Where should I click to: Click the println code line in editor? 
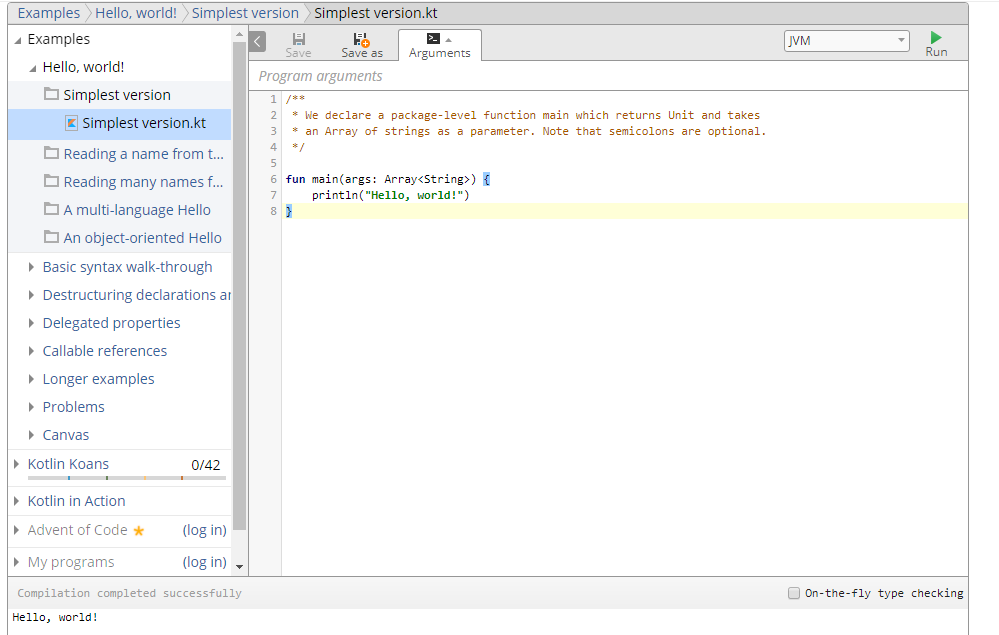(390, 195)
